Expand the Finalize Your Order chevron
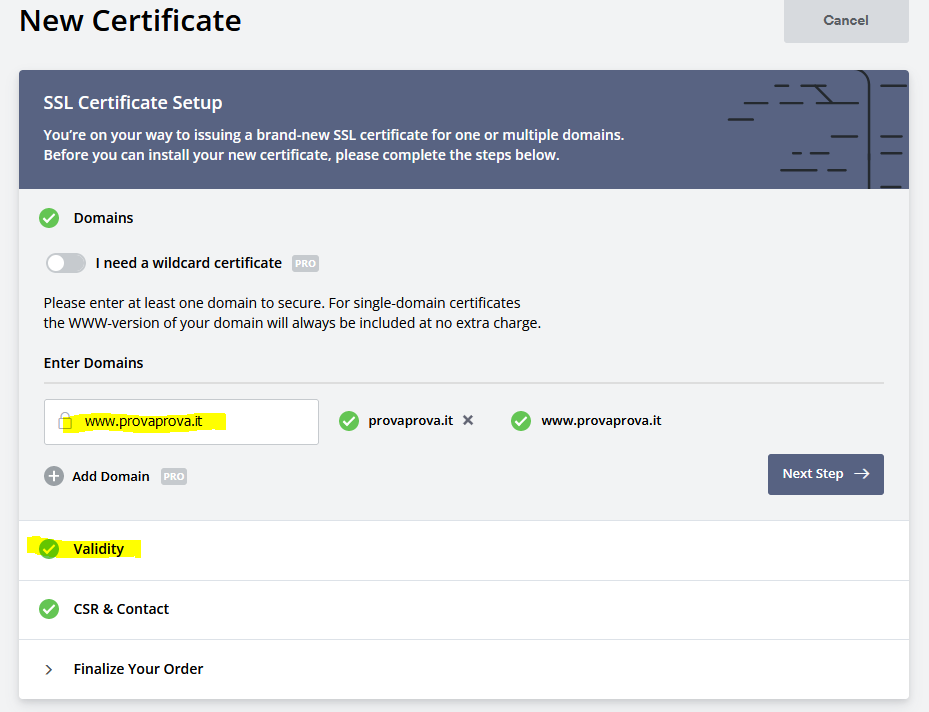Image resolution: width=929 pixels, height=712 pixels. tap(49, 669)
